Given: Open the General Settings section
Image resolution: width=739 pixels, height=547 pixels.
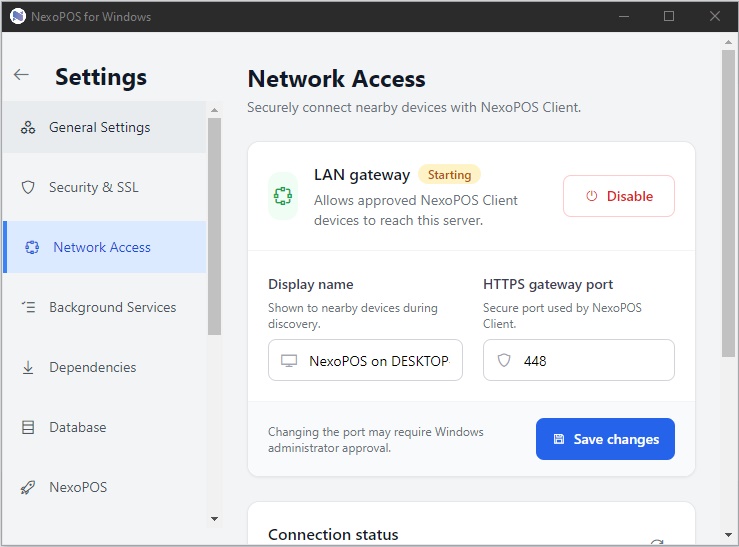Looking at the screenshot, I should (x=105, y=127).
